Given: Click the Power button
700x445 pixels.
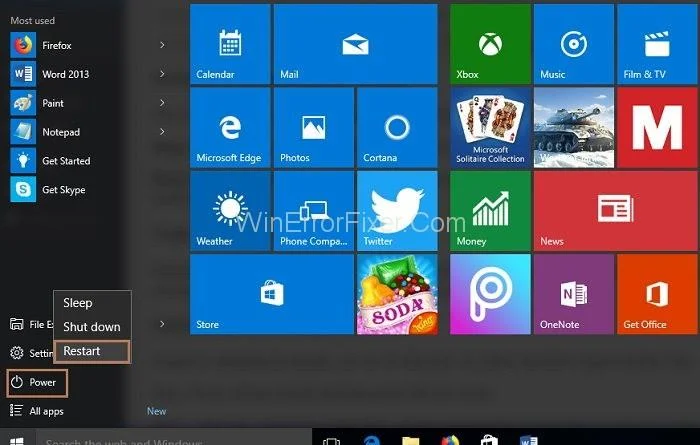Looking at the screenshot, I should point(37,383).
